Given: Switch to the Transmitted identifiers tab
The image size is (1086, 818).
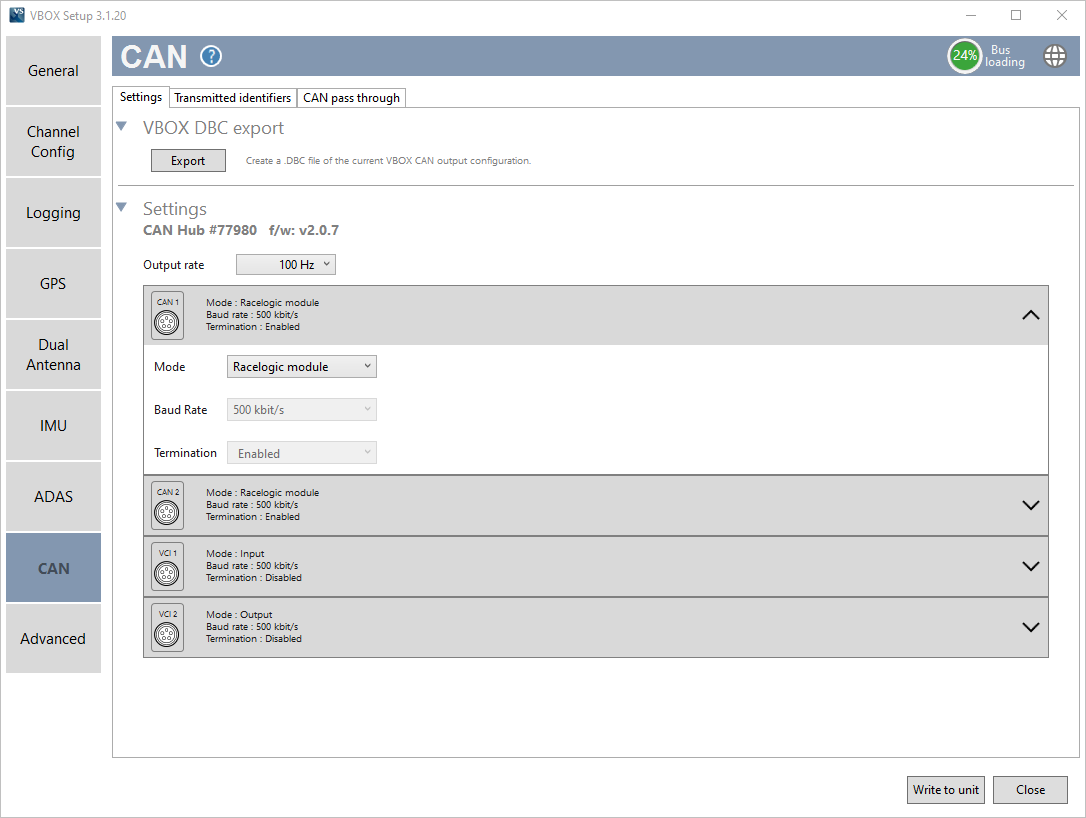Looking at the screenshot, I should tap(233, 98).
